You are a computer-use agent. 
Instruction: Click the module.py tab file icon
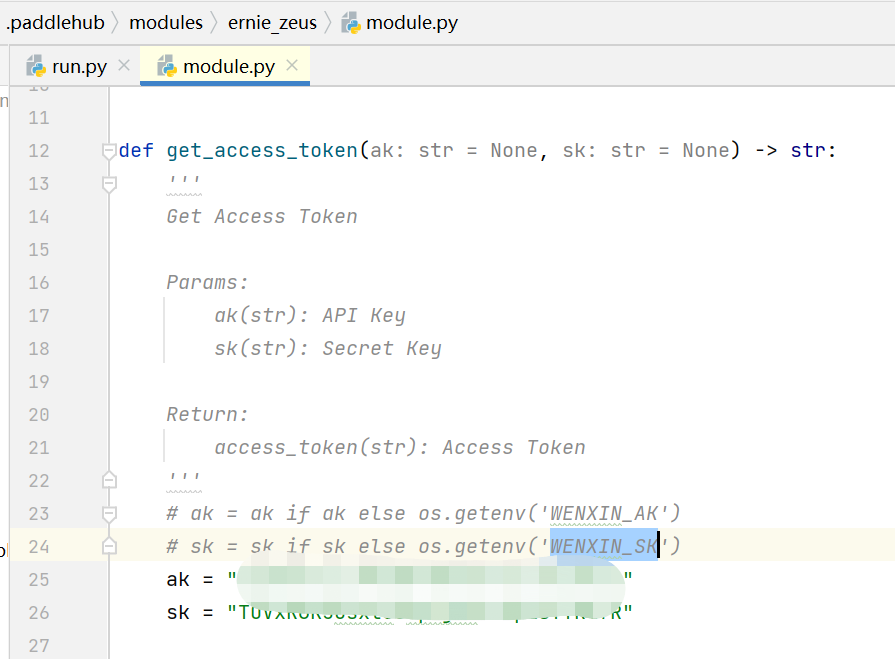[167, 66]
